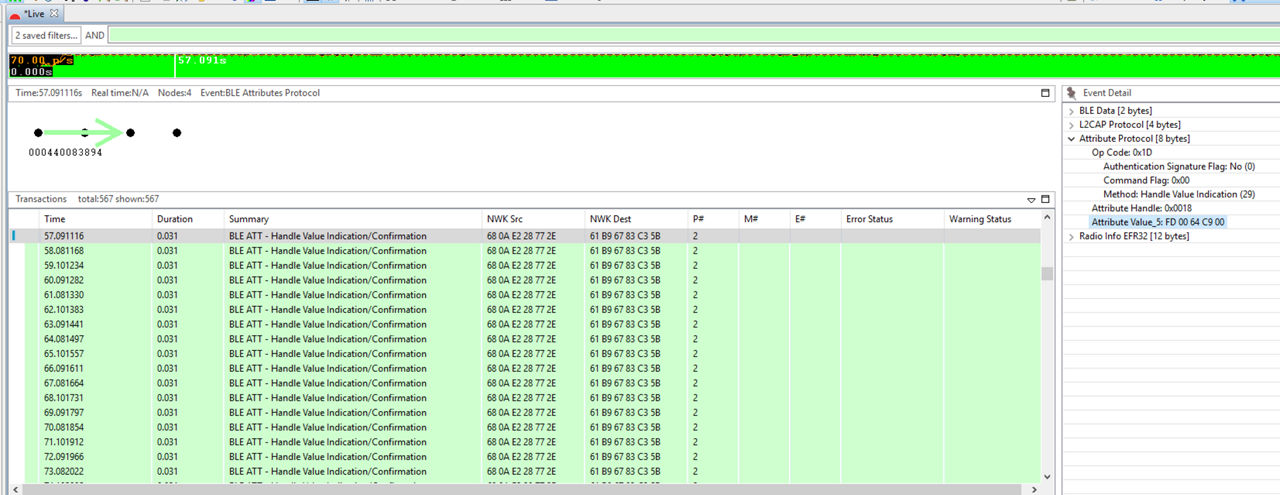Select transaction row at time 67.081664
This screenshot has height=495, width=1280.
(525, 383)
